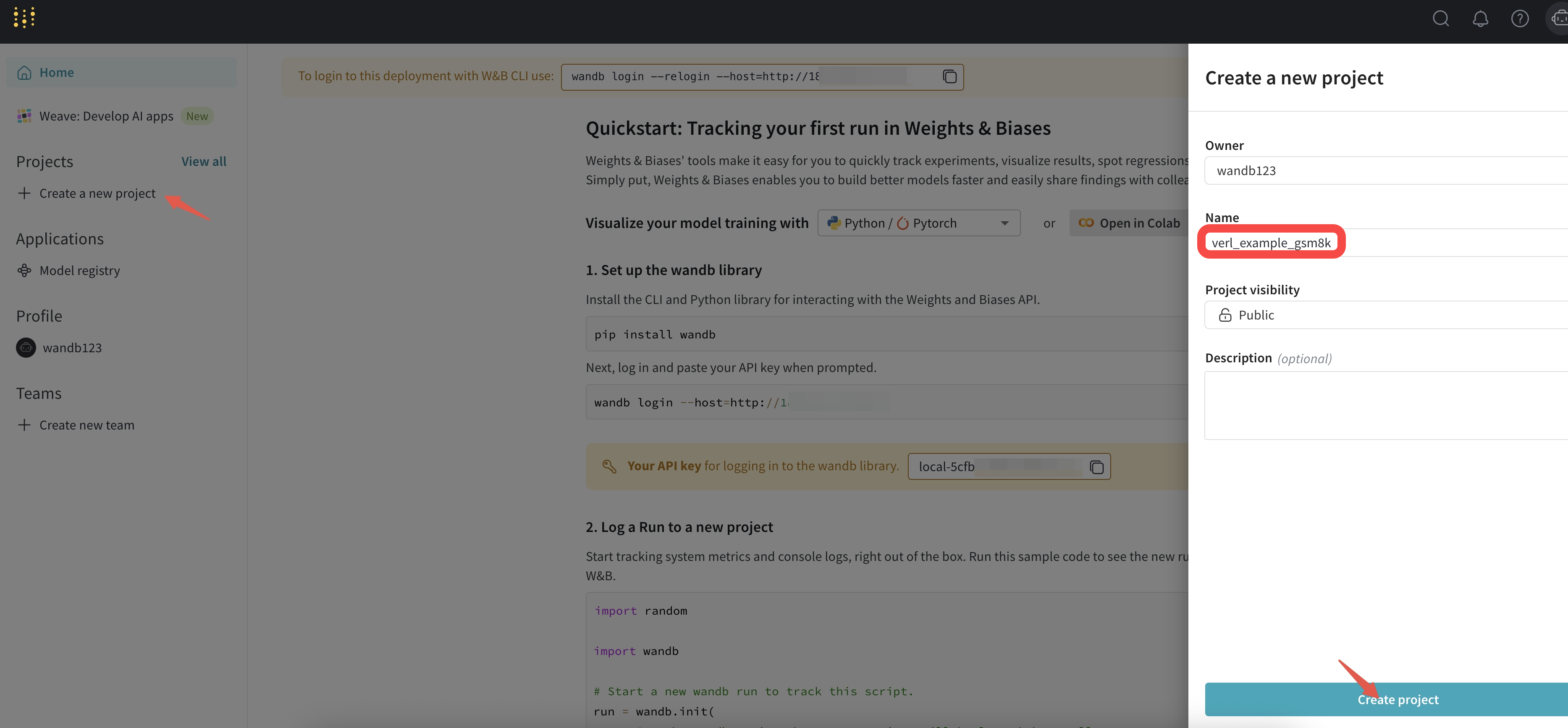Click View all projects
The width and height of the screenshot is (1568, 728).
click(203, 161)
